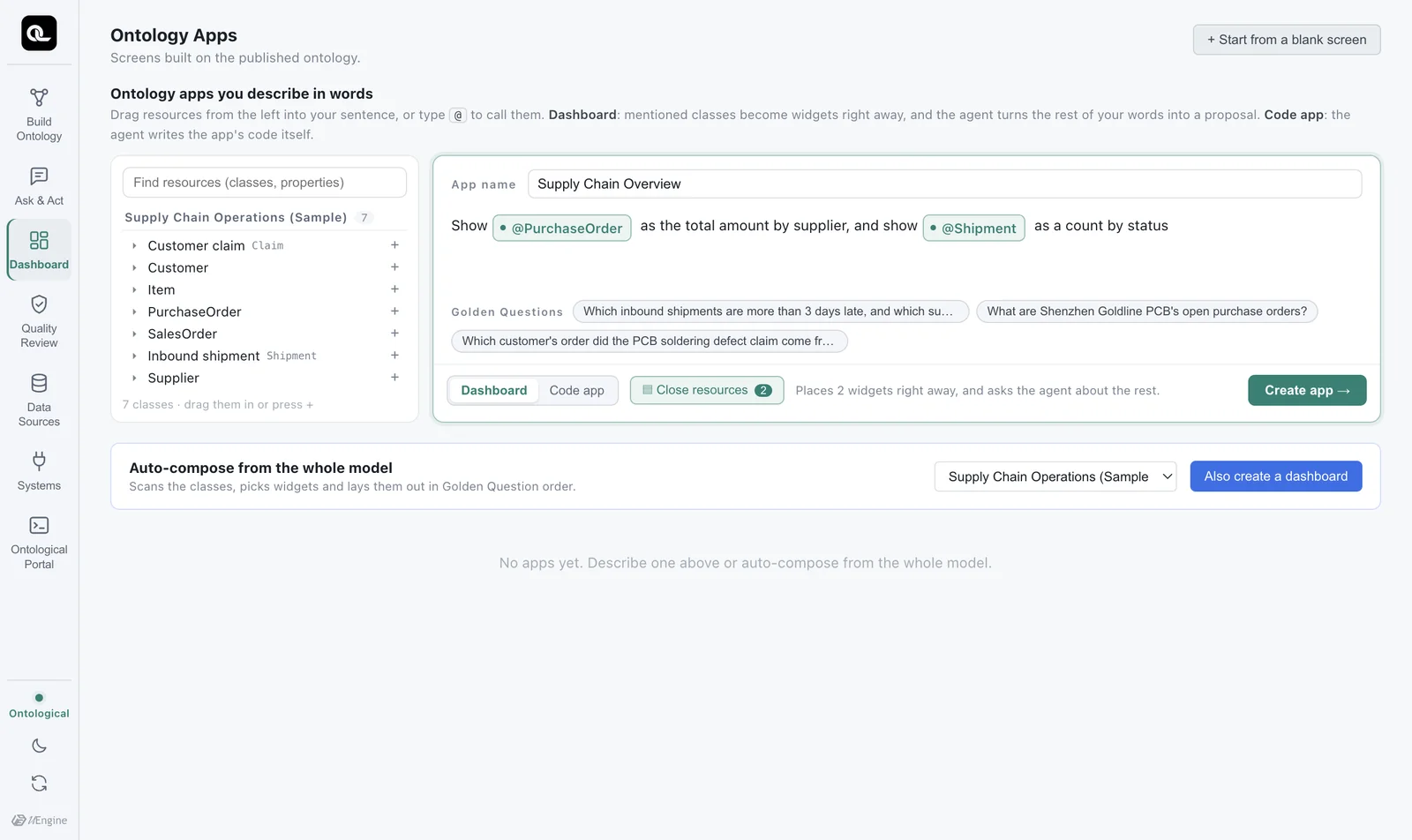Add Inbound shipment with plus icon
The width and height of the screenshot is (1412, 840).
click(x=394, y=356)
